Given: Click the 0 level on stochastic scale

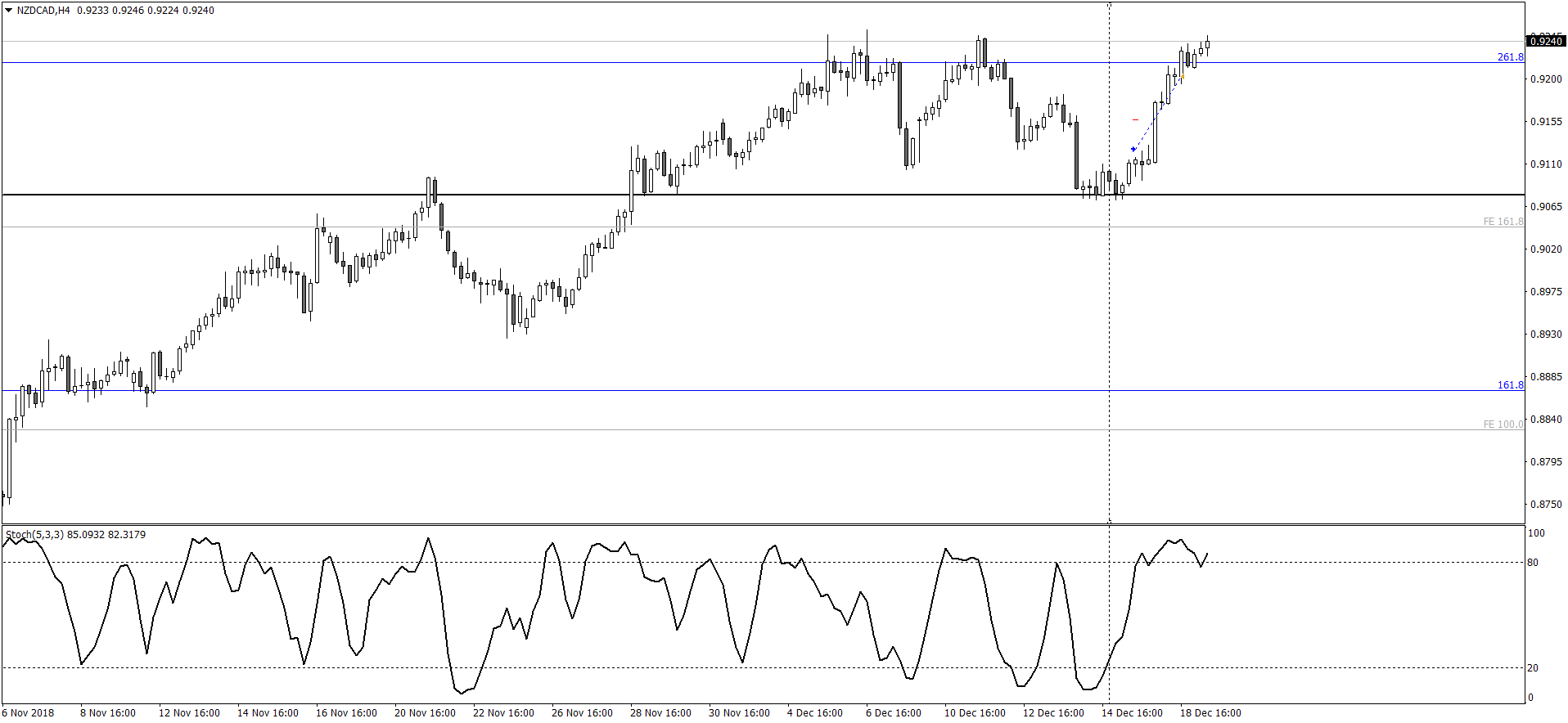Looking at the screenshot, I should pos(1530,698).
